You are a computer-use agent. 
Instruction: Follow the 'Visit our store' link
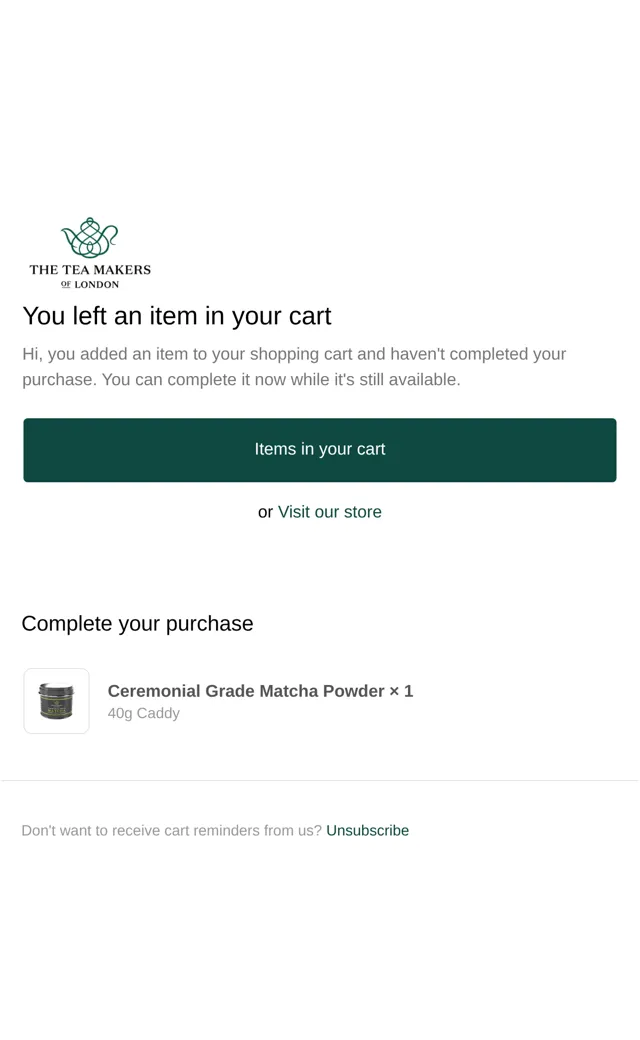pyautogui.click(x=330, y=512)
